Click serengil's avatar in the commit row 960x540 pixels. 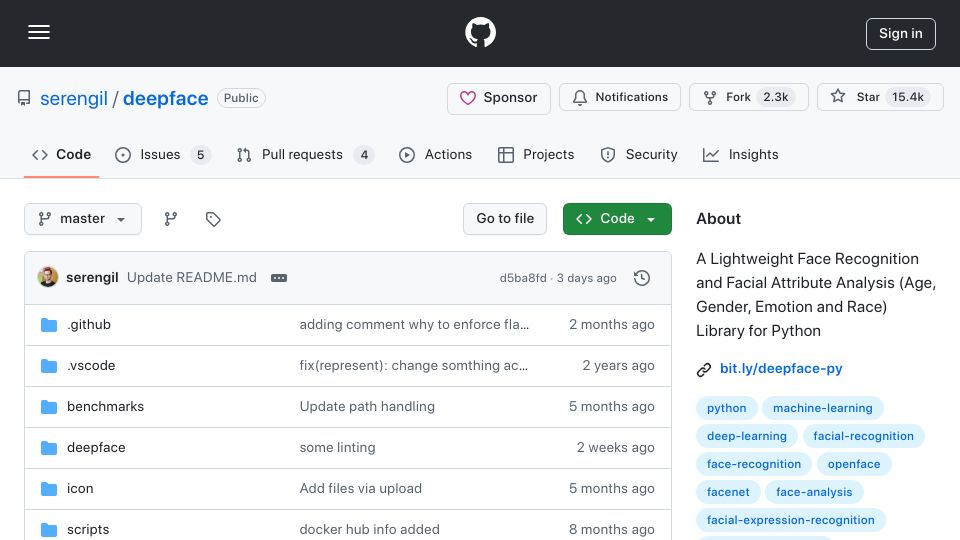[48, 277]
